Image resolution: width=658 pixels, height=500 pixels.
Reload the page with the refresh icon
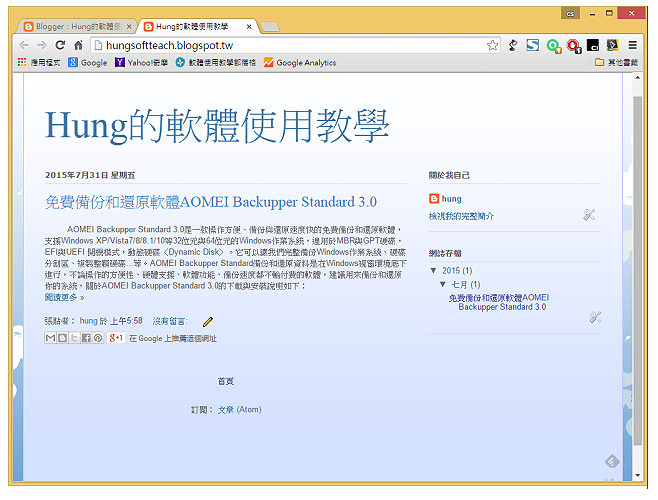(60, 45)
